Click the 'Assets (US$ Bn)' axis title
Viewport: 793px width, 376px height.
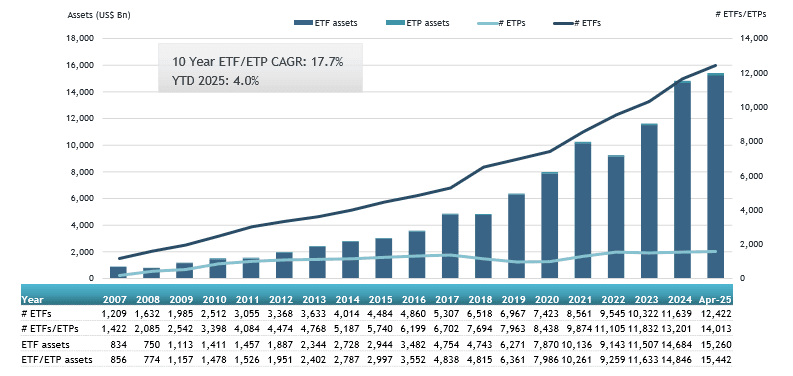(x=99, y=15)
